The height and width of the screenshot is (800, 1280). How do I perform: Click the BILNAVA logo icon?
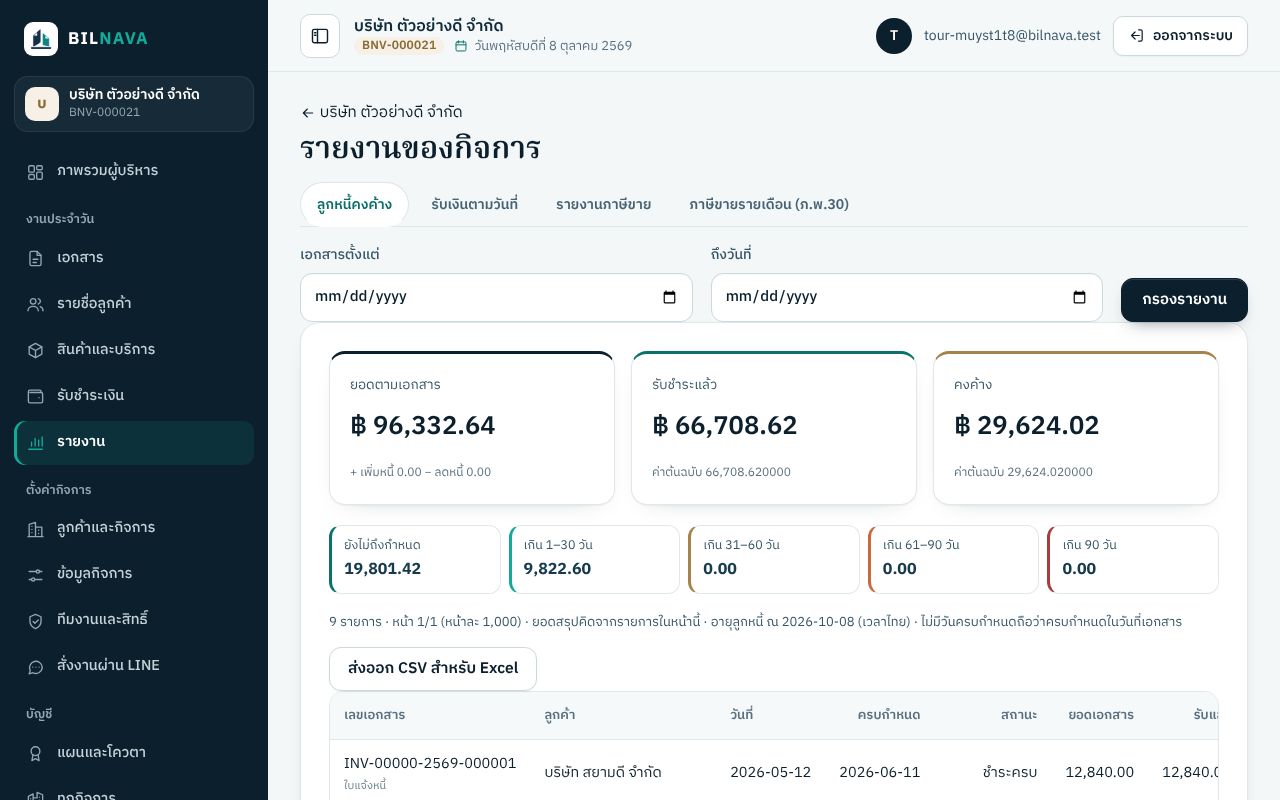(41, 39)
